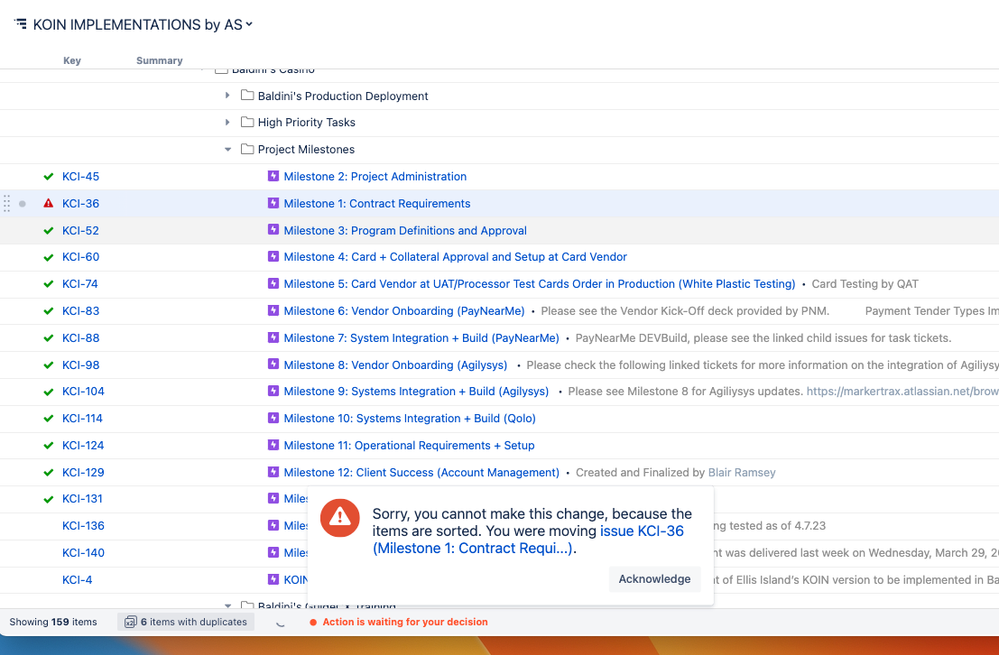The height and width of the screenshot is (655, 999).
Task: Click the epic icon for Milestone 10
Action: click(x=273, y=418)
